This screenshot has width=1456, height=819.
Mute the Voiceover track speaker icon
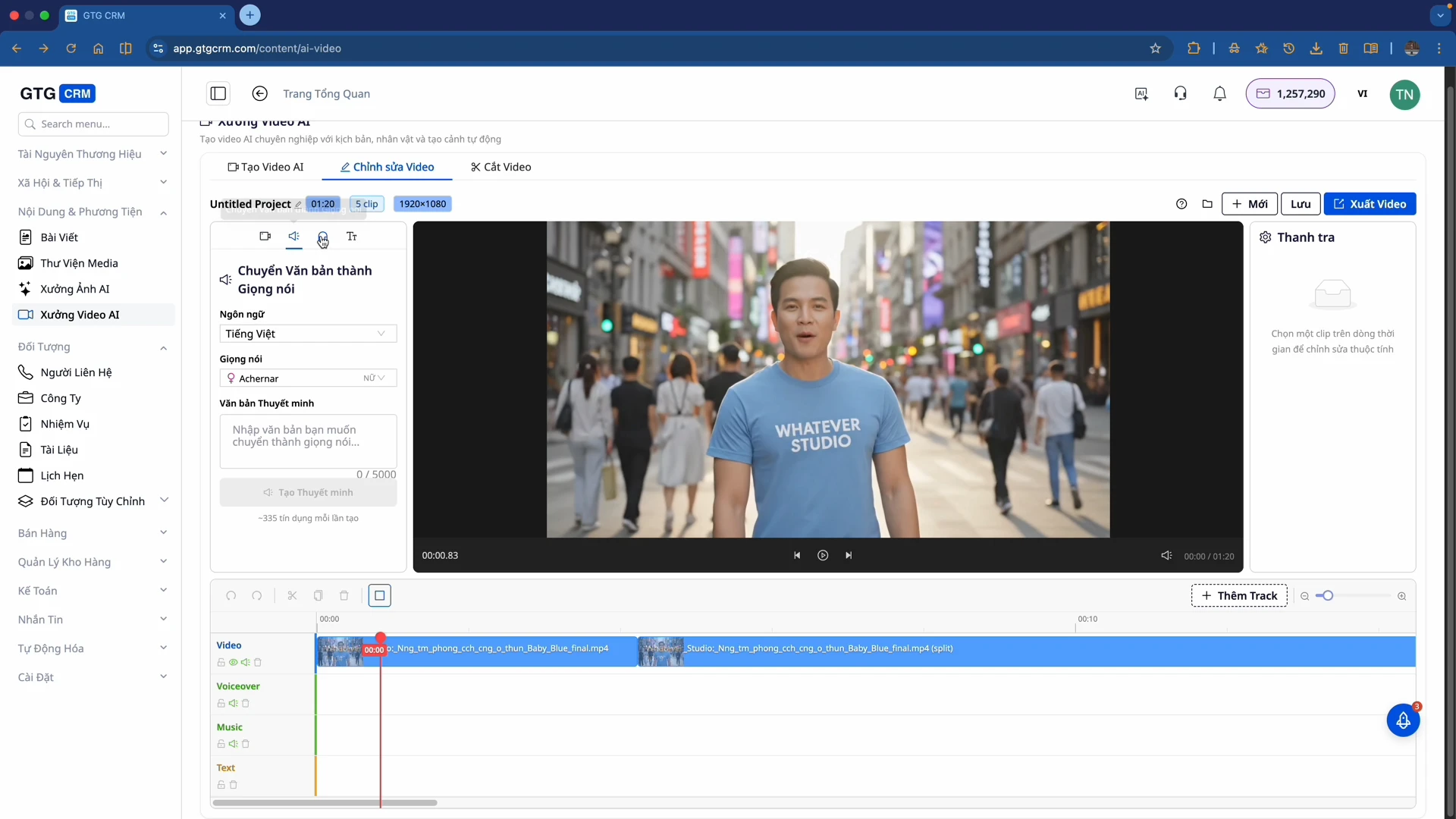(233, 704)
